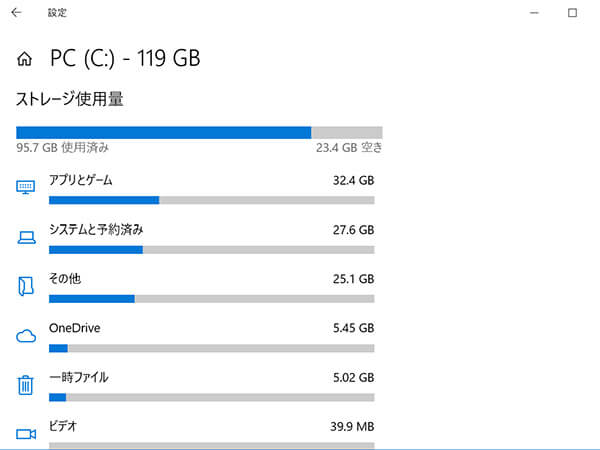Click the その他 document icon
The width and height of the screenshot is (600, 450).
[26, 286]
